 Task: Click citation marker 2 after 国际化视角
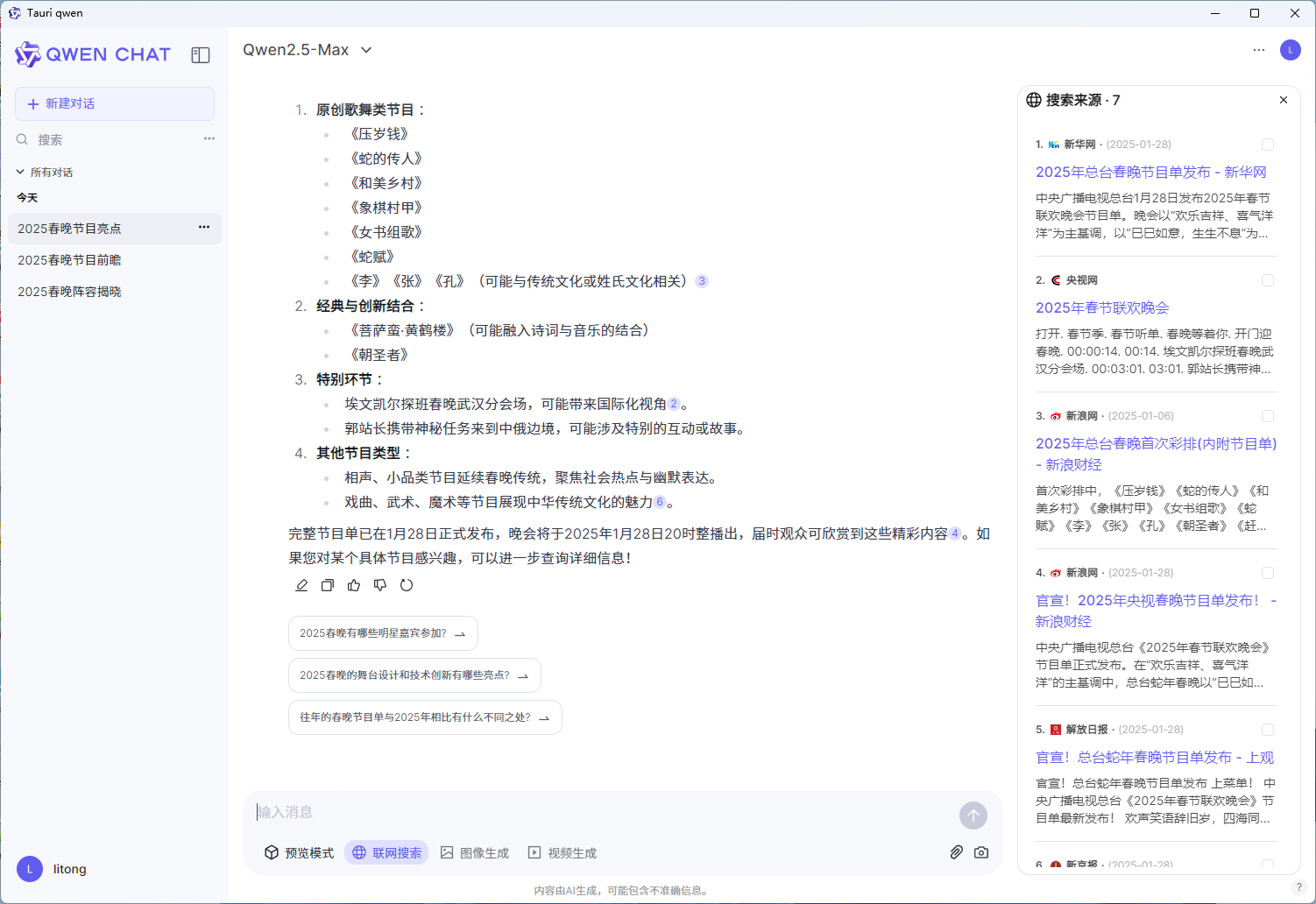674,404
